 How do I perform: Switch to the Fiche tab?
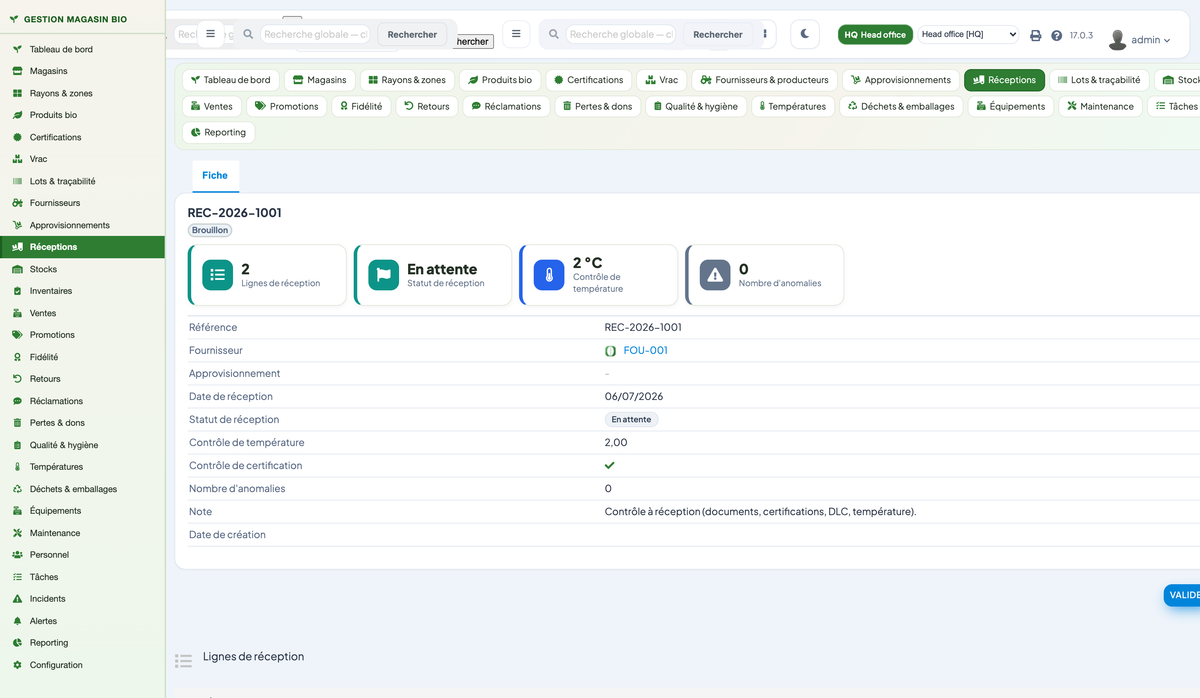point(215,175)
